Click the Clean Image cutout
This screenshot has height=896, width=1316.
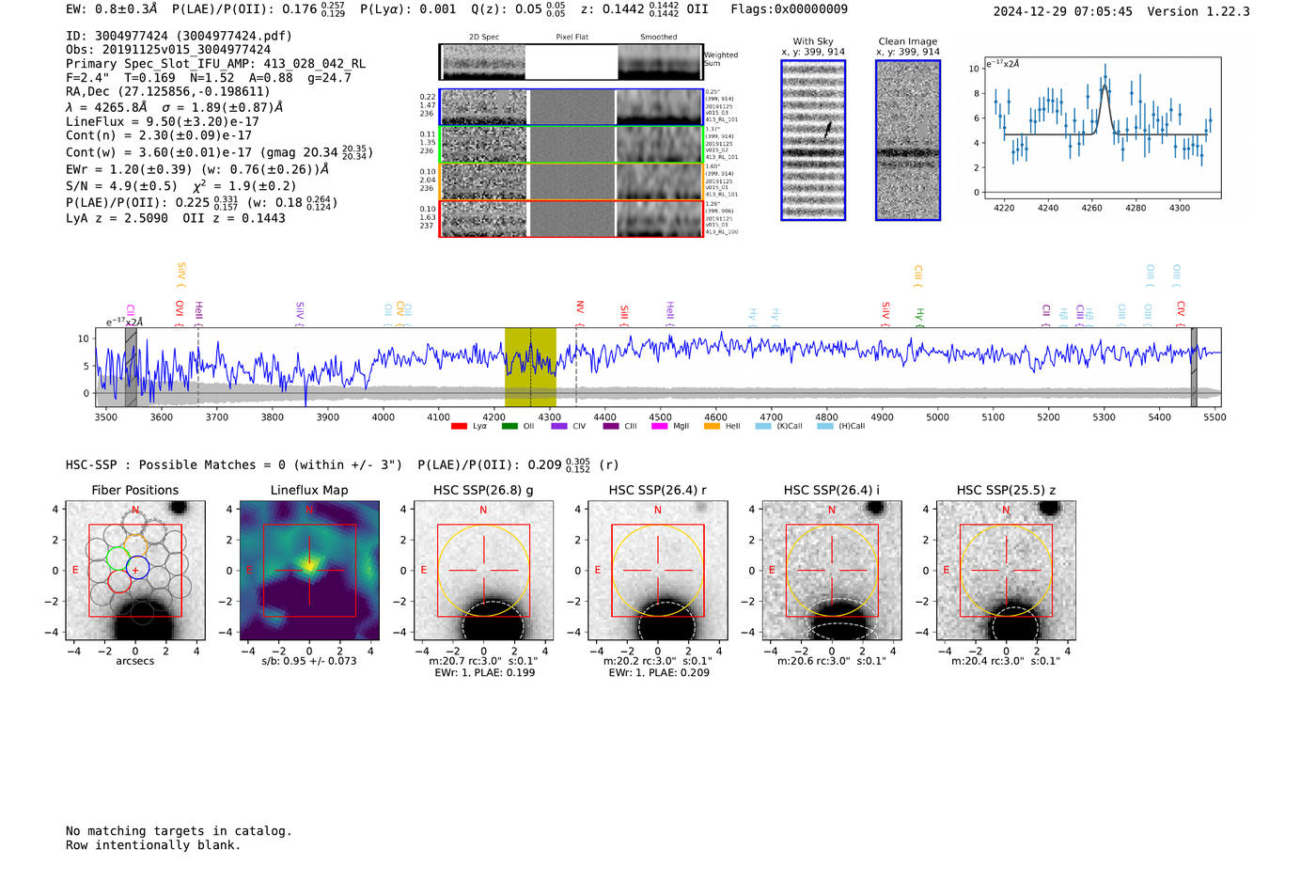pyautogui.click(x=908, y=140)
